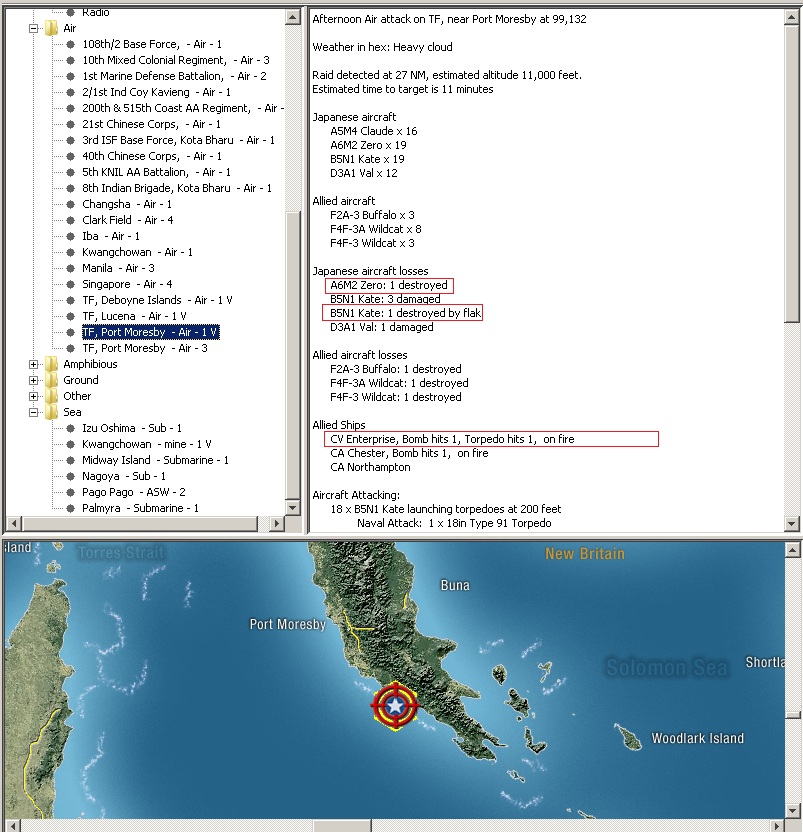Screen dimensions: 803x832
Task: Click bullet icon beside Manila report
Action: pos(70,268)
